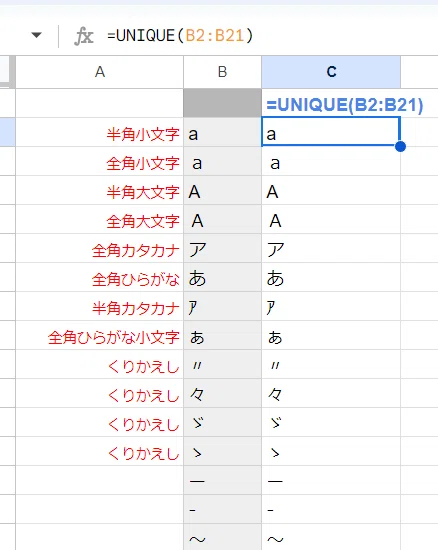Viewport: 438px width, 550px height.
Task: Select the label cell 全角ひらがな
Action: coord(100,277)
